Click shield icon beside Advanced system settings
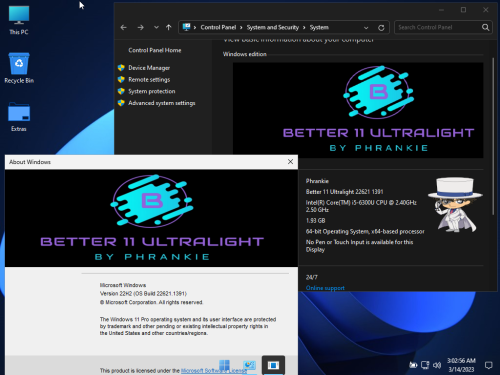The height and width of the screenshot is (375, 500). (121, 103)
